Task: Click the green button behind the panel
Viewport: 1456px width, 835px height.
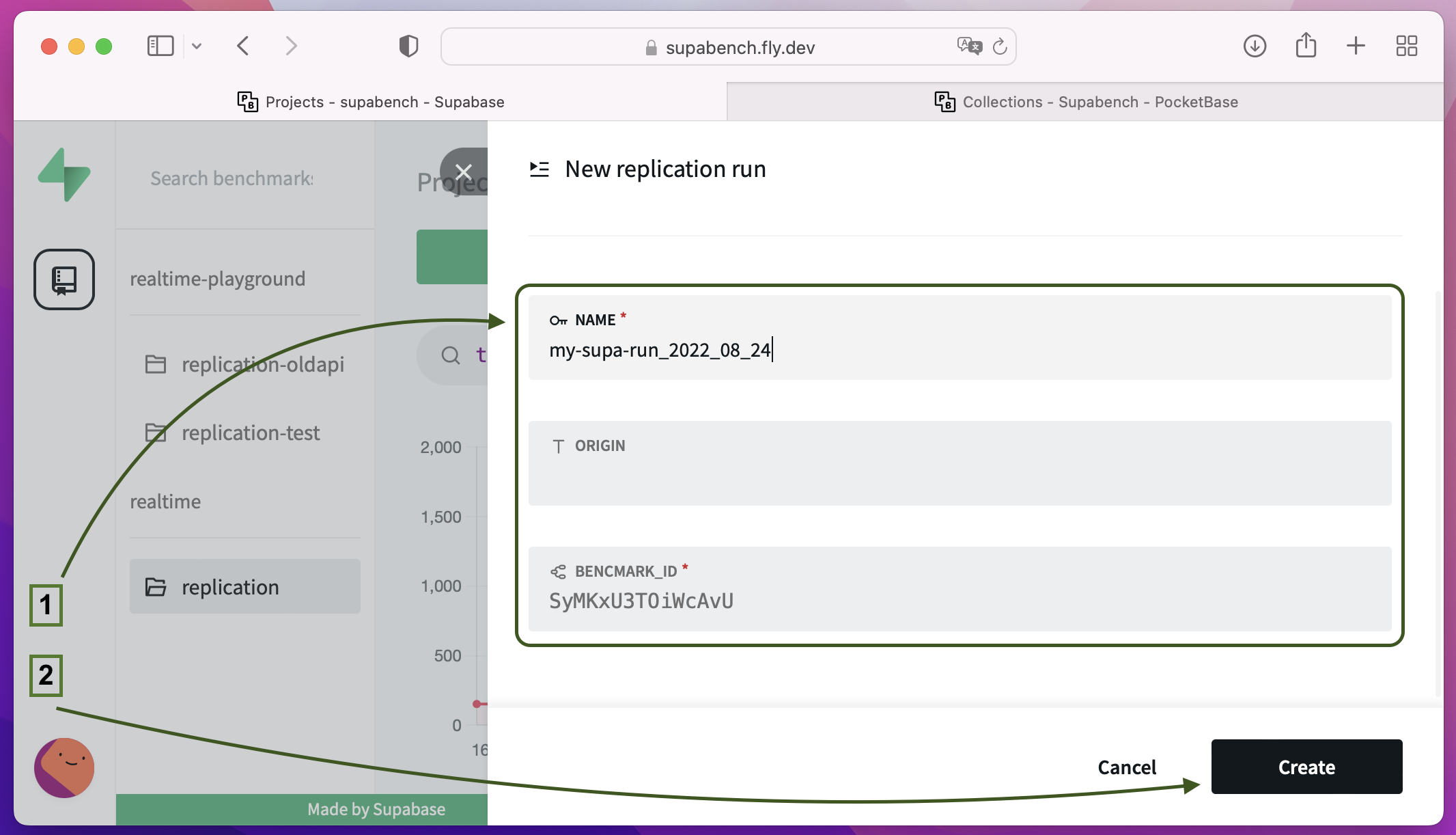Action: [452, 257]
